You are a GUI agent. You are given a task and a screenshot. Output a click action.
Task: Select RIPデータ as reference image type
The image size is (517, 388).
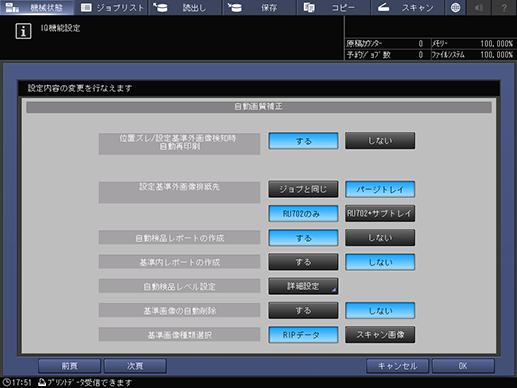tap(303, 335)
